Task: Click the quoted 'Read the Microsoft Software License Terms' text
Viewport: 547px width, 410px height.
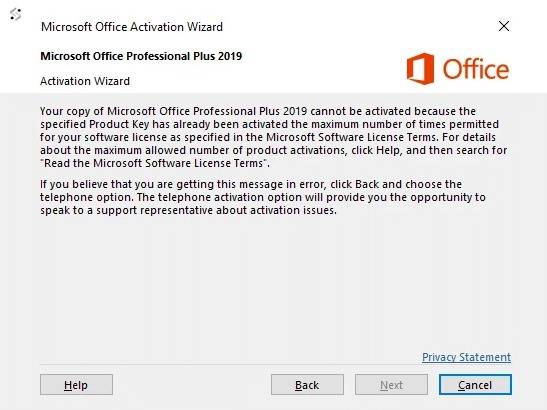Action: [155, 163]
